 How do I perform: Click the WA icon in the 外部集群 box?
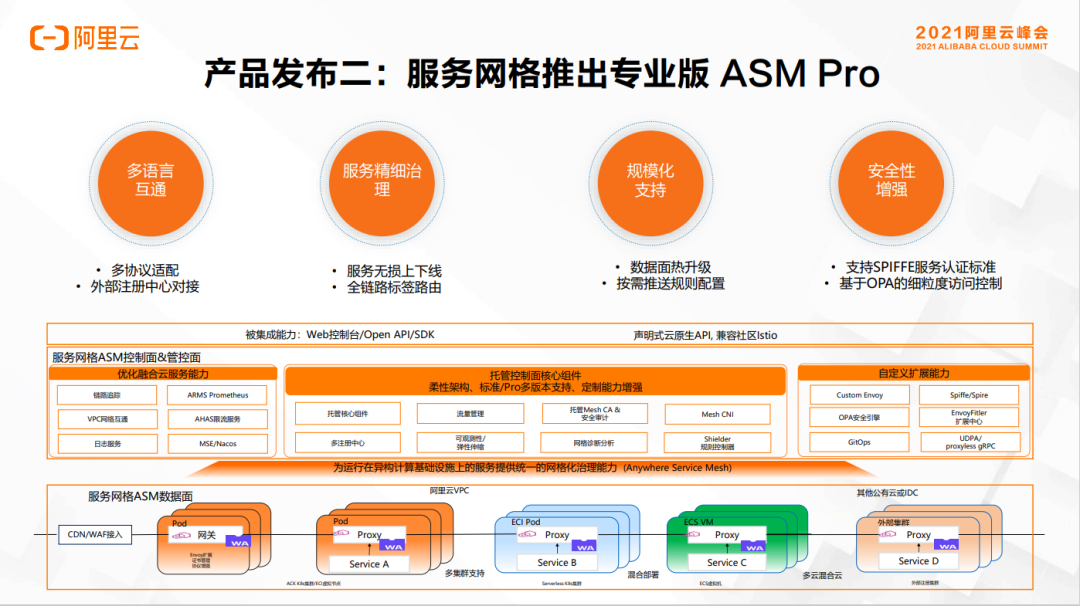946,545
